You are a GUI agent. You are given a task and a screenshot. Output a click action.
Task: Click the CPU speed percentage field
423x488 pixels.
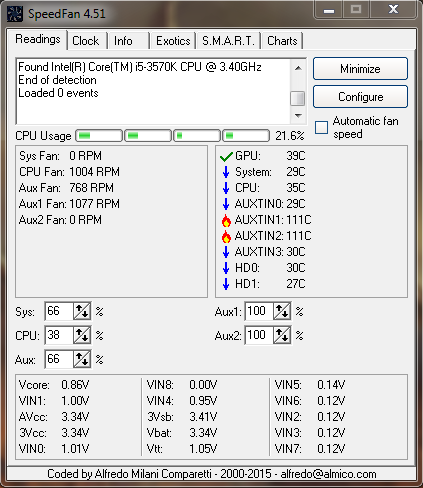[x=59, y=335]
